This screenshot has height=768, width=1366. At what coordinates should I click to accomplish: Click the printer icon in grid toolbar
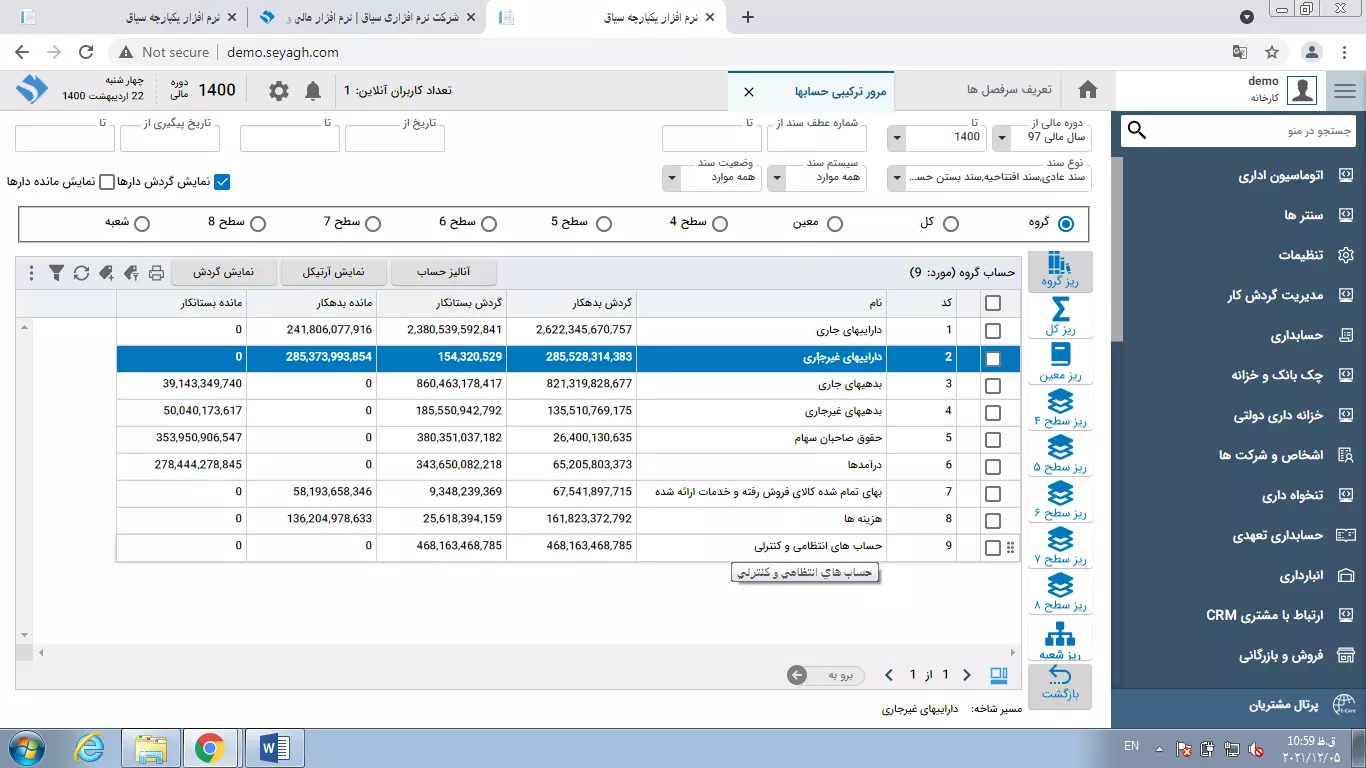click(x=156, y=272)
